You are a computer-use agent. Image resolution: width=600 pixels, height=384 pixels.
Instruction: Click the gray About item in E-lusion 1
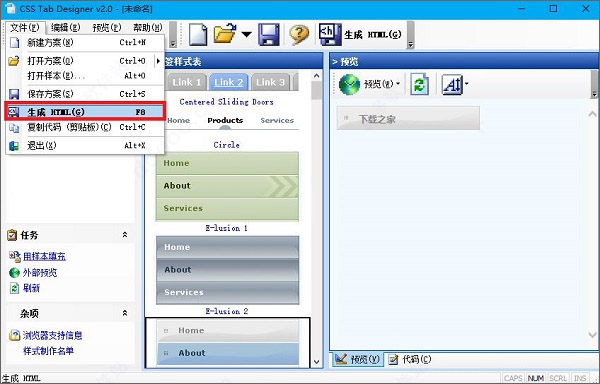pyautogui.click(x=227, y=270)
